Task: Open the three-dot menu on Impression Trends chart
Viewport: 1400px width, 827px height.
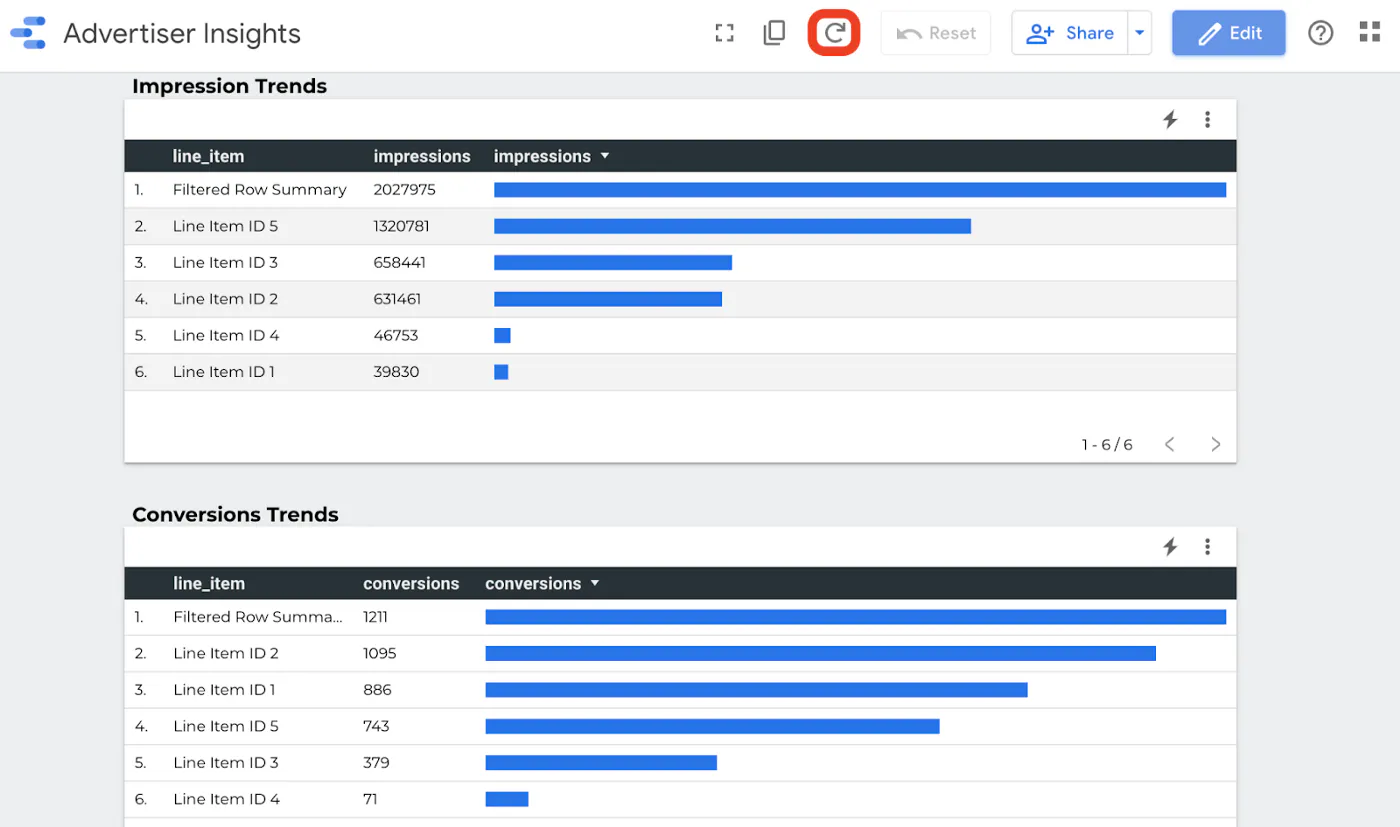Action: click(x=1208, y=119)
